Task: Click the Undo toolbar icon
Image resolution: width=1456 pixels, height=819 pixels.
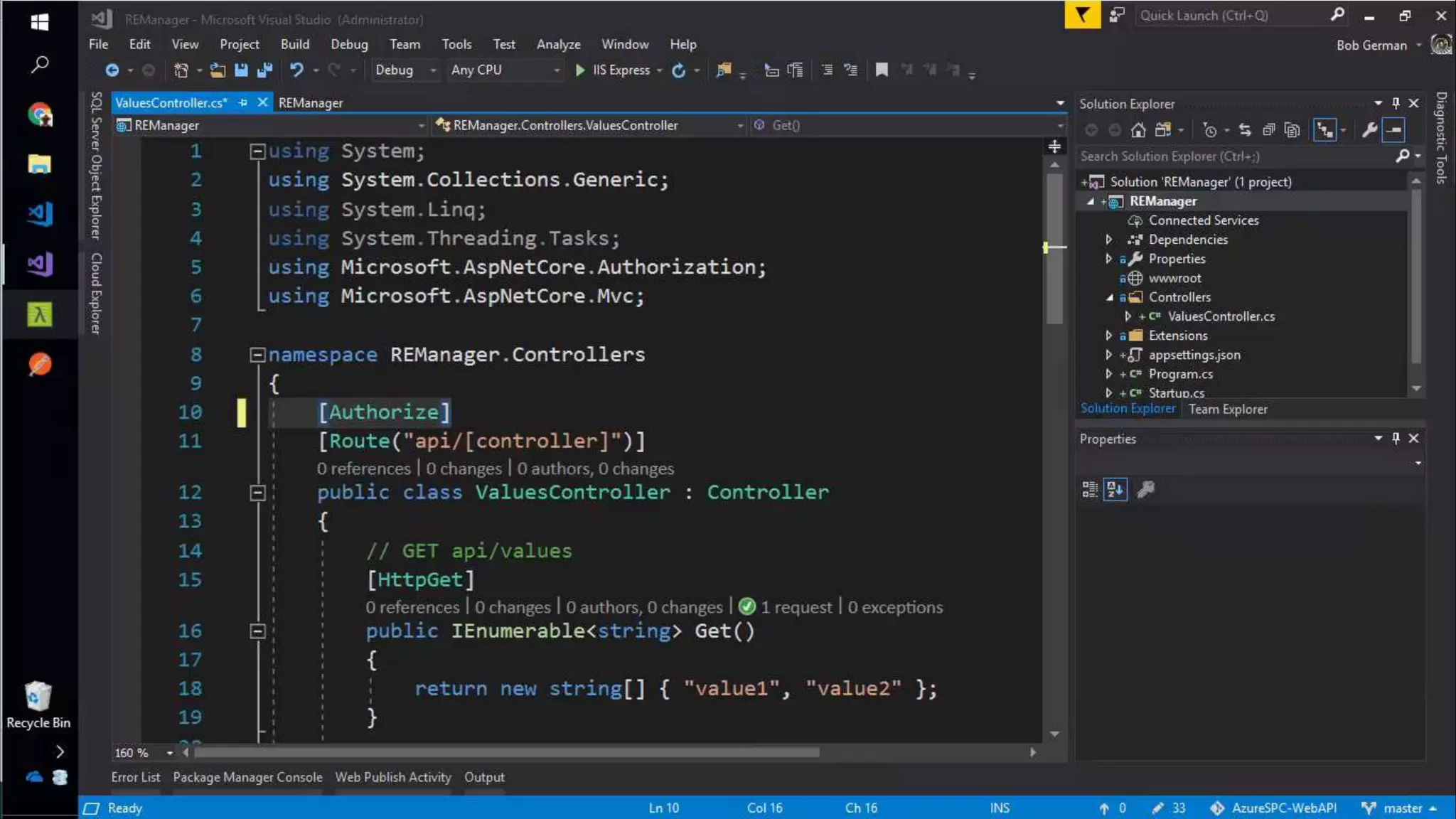Action: [296, 70]
